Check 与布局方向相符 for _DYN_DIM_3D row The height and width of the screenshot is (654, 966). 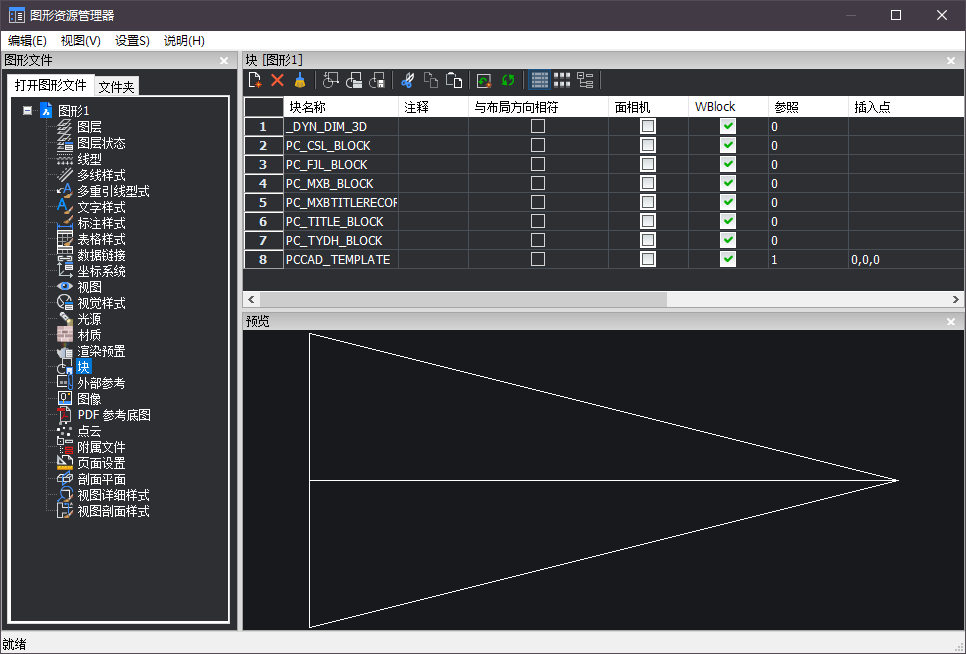(538, 126)
